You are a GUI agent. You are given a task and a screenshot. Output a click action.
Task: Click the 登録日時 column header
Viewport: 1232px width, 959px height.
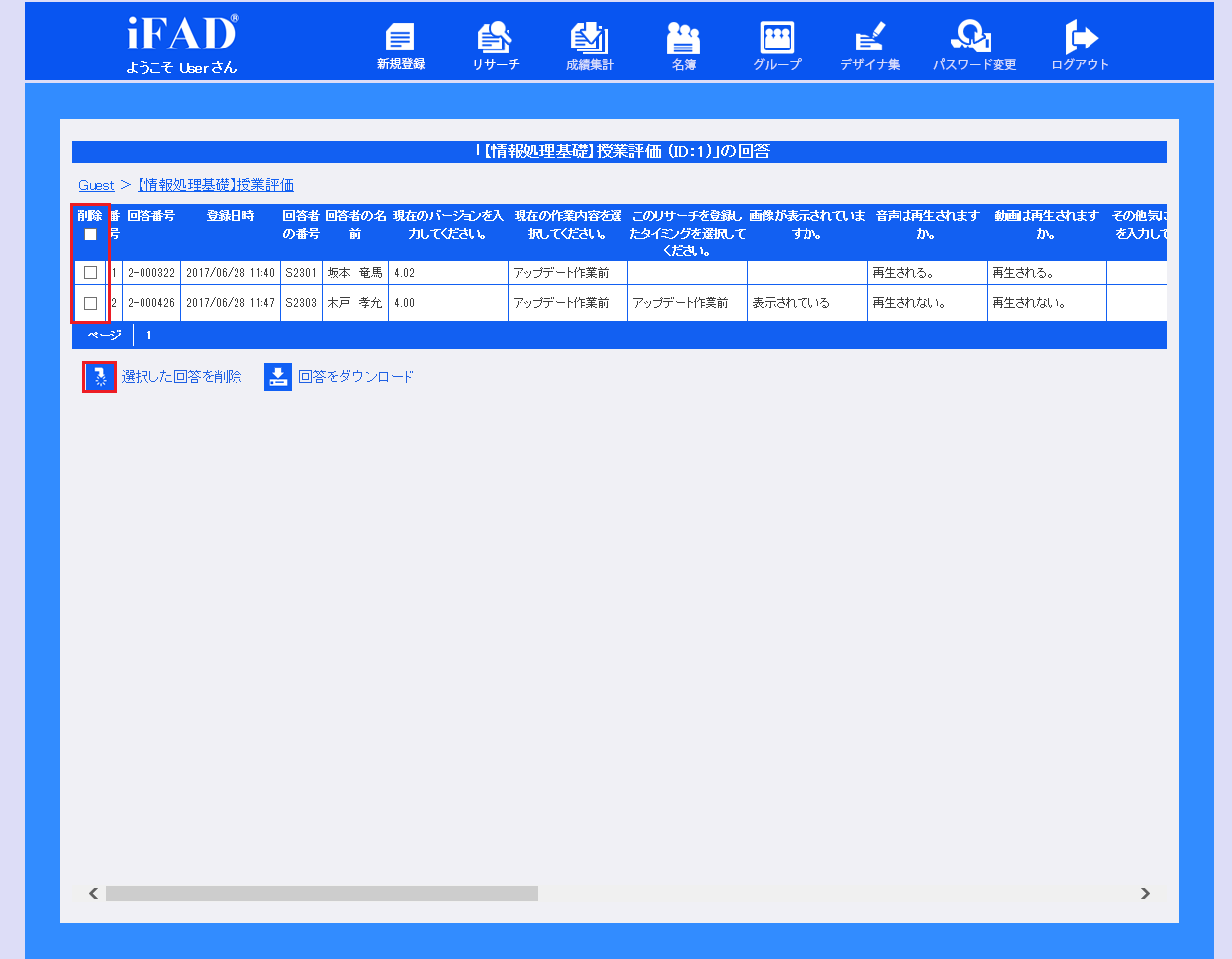(231, 216)
